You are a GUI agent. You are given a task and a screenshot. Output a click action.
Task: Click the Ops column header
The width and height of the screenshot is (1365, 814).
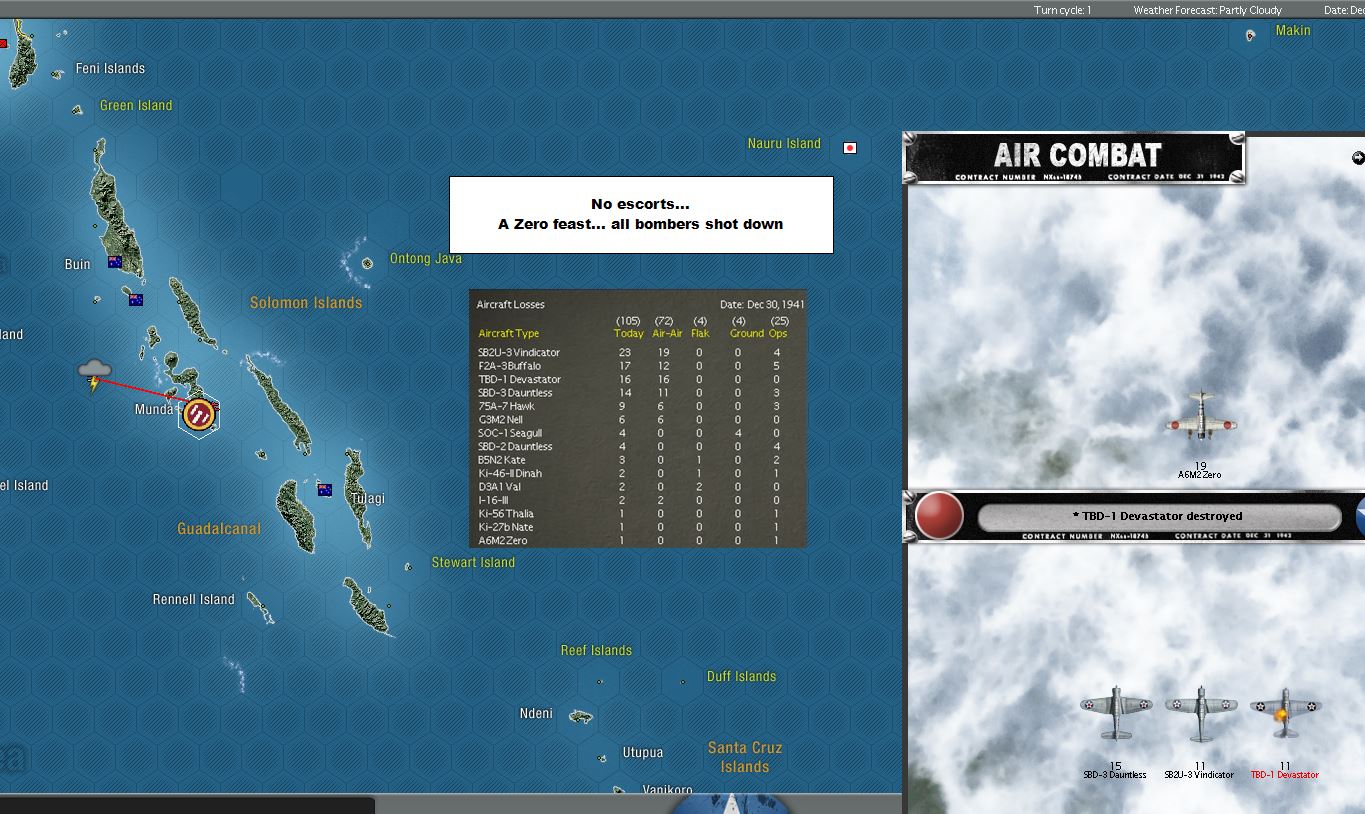[778, 333]
